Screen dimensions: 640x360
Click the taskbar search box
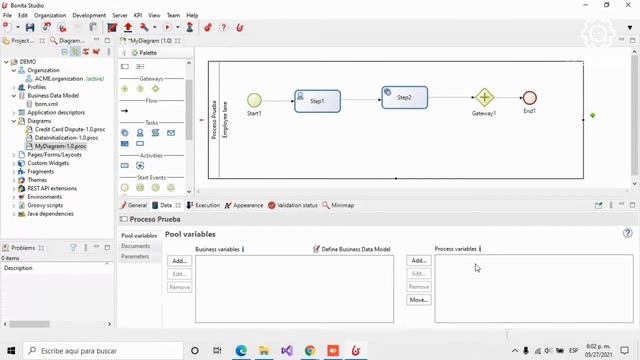tap(103, 351)
